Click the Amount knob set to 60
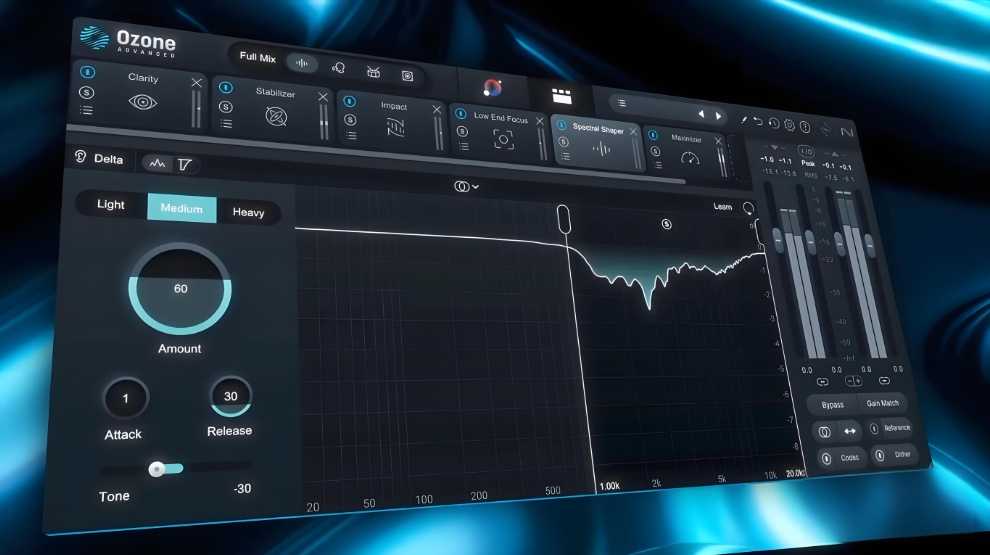The image size is (990, 555). click(180, 289)
